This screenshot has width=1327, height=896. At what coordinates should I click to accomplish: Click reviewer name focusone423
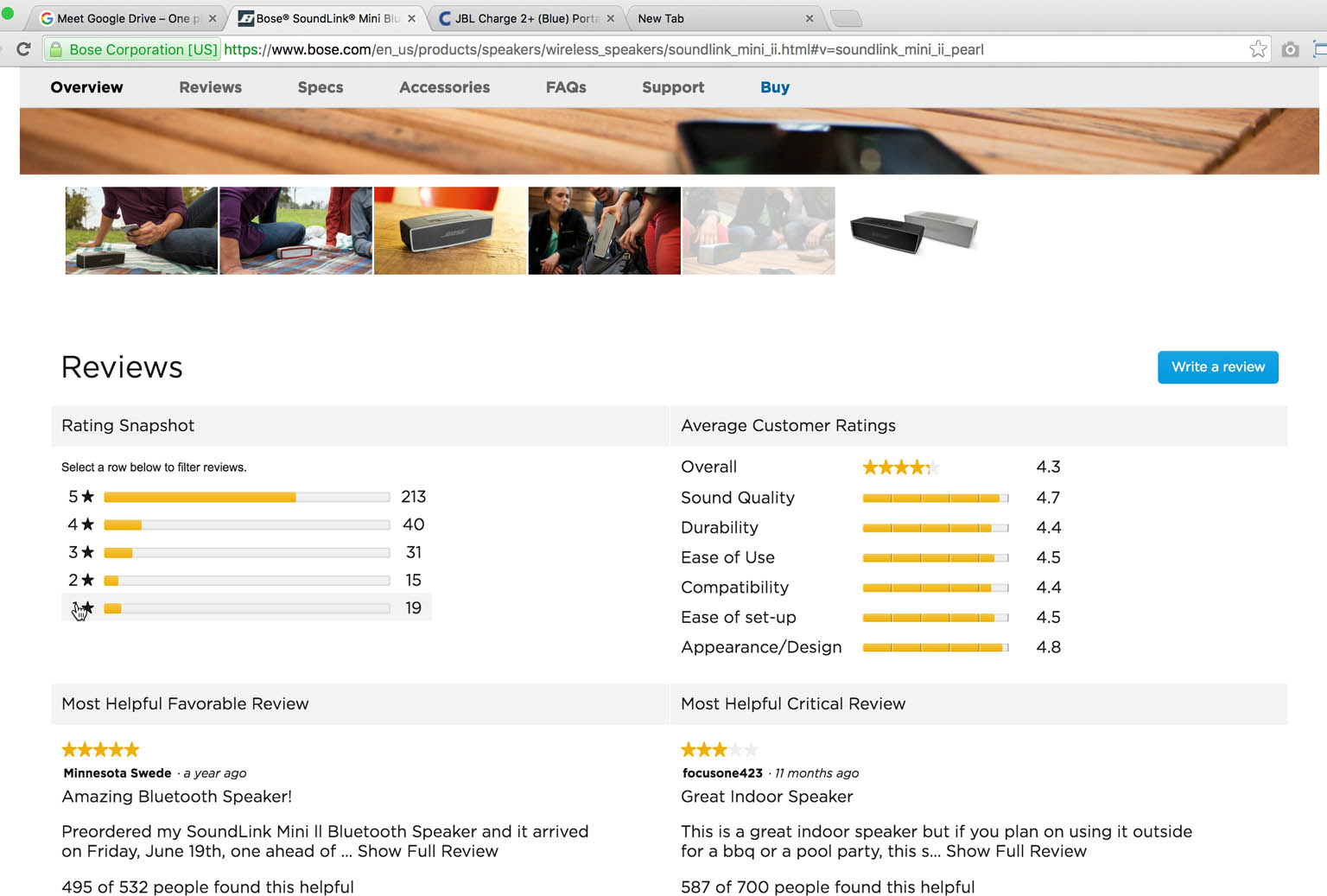pos(722,773)
